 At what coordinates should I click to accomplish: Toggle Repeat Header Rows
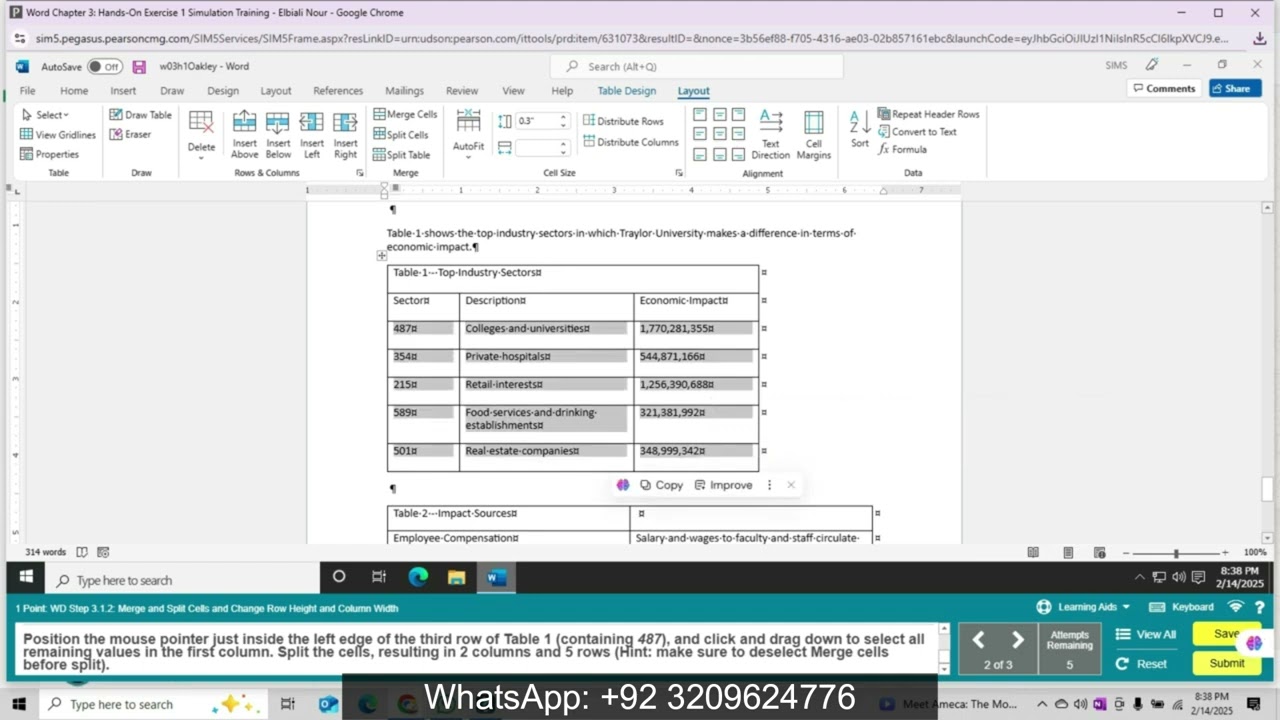[928, 114]
